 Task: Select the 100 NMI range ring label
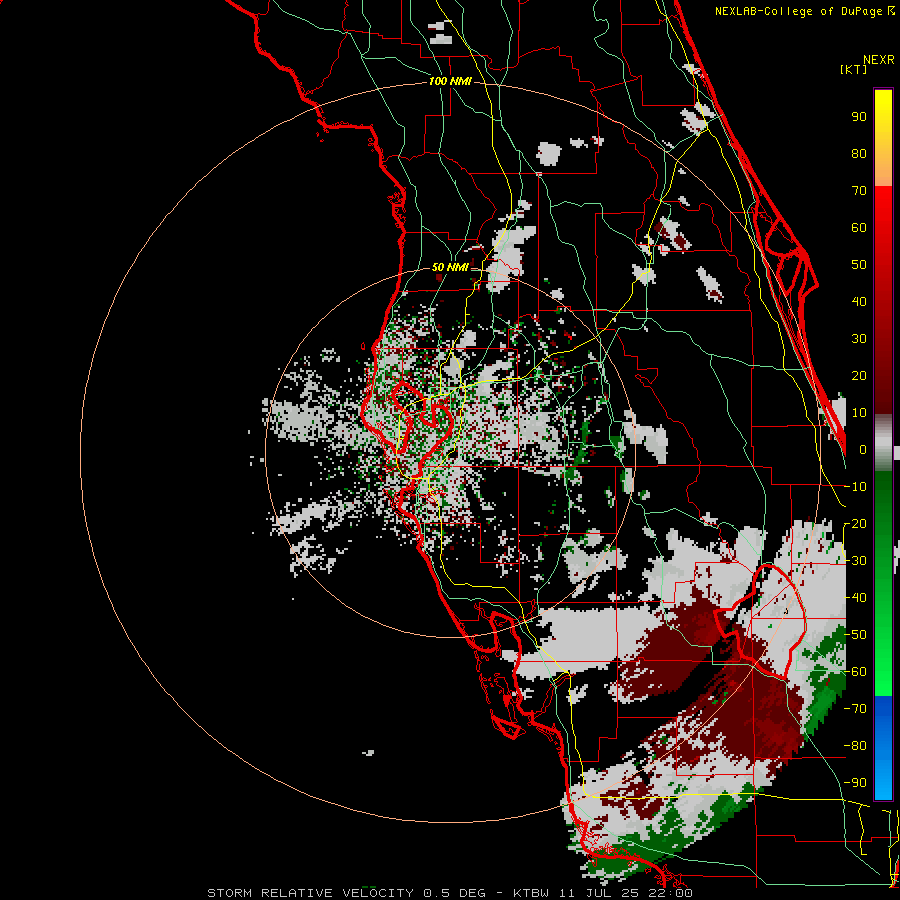(450, 82)
